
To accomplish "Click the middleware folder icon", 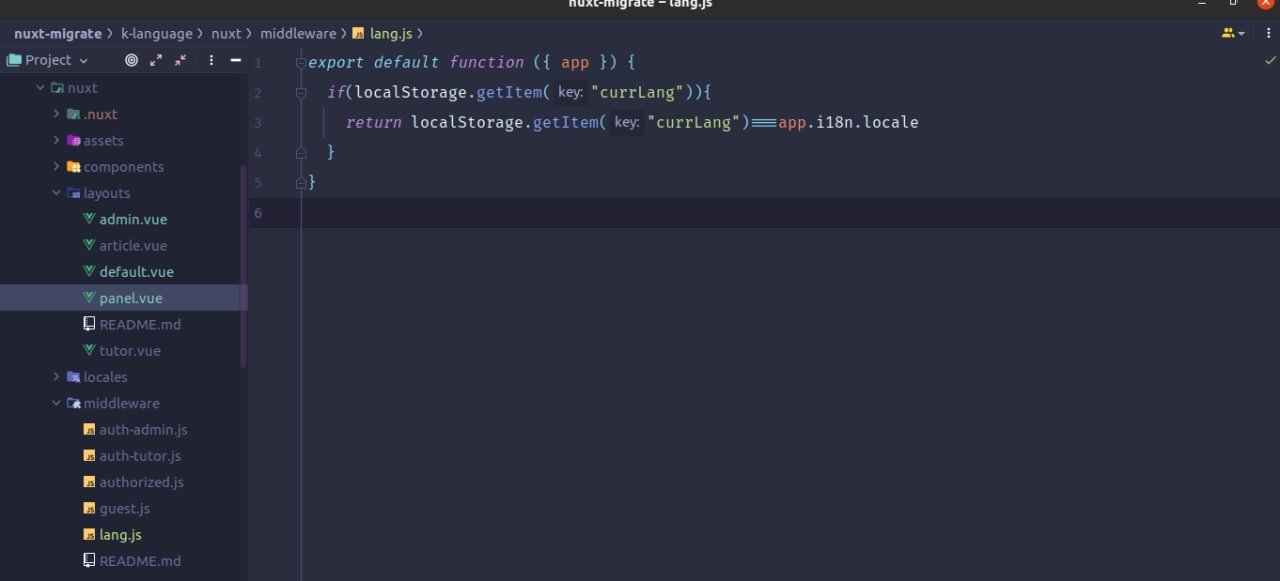I will tap(73, 403).
